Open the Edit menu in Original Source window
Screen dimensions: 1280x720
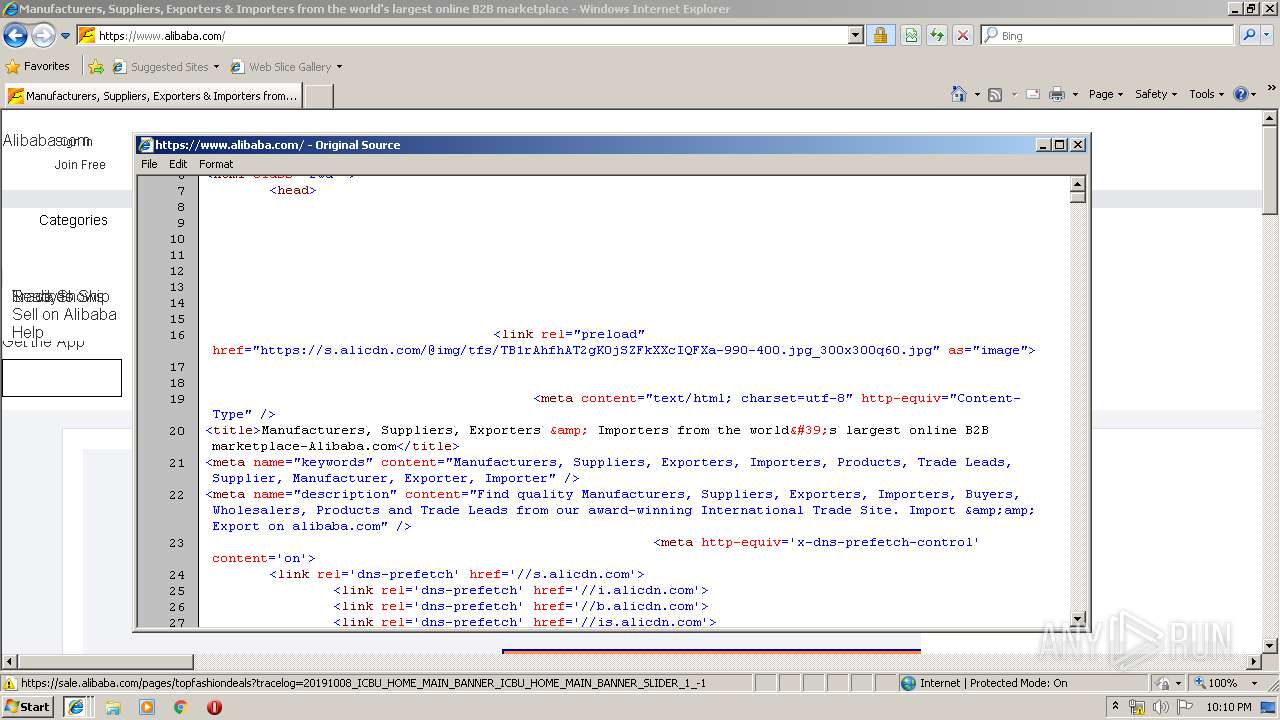pos(178,164)
